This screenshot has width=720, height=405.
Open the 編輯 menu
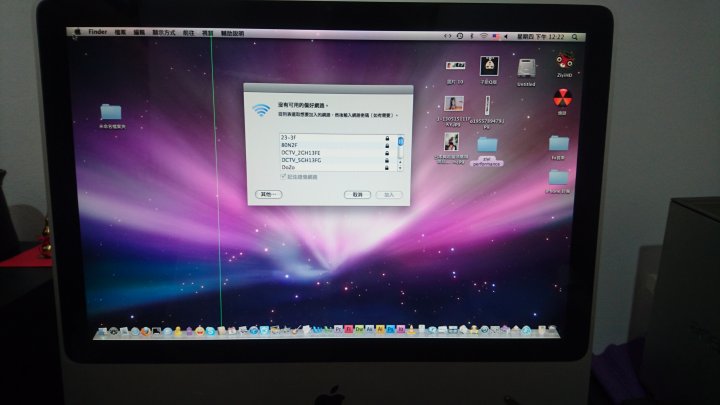point(139,33)
